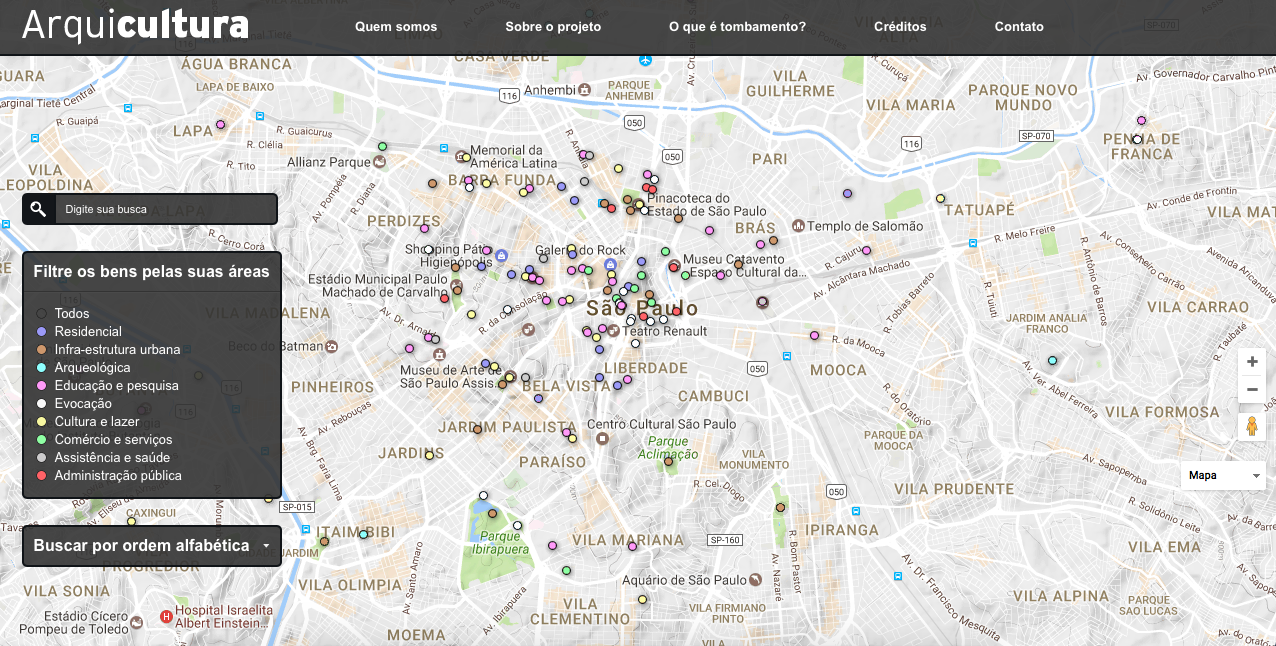
Task: Open the Contato page
Action: 1019,27
